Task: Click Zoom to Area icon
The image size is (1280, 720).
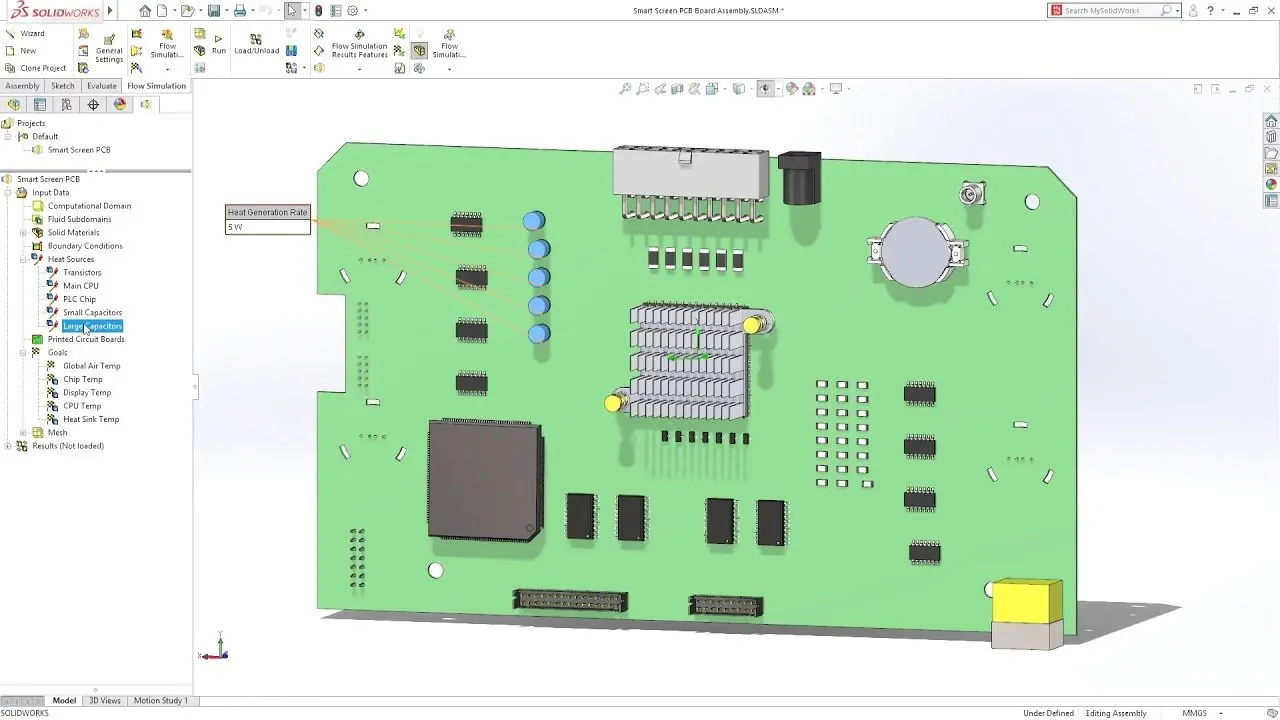Action: coord(643,89)
